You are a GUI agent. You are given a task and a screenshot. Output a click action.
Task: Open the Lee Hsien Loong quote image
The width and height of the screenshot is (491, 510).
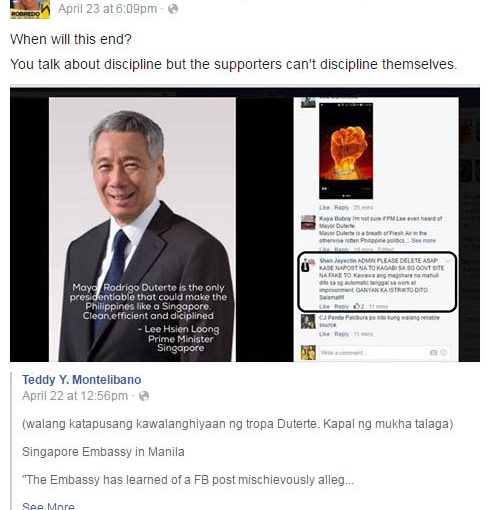tap(142, 229)
